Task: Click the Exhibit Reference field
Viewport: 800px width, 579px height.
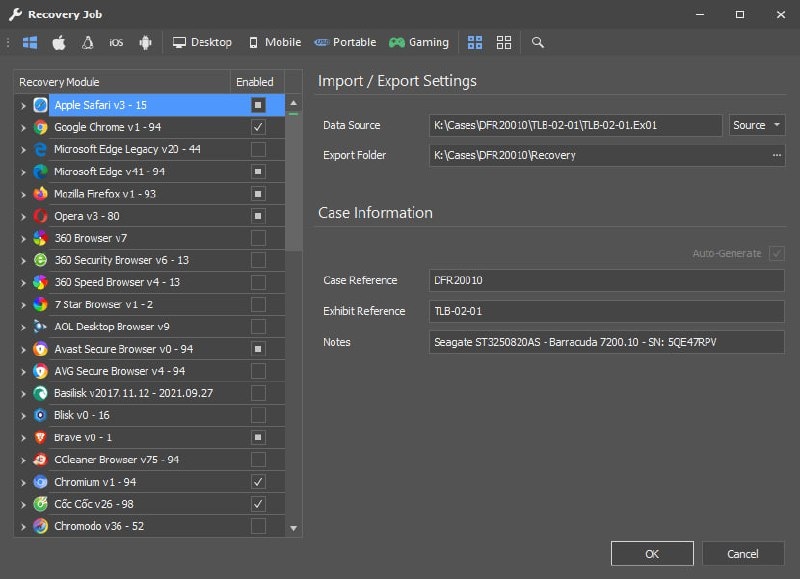Action: [x=607, y=311]
